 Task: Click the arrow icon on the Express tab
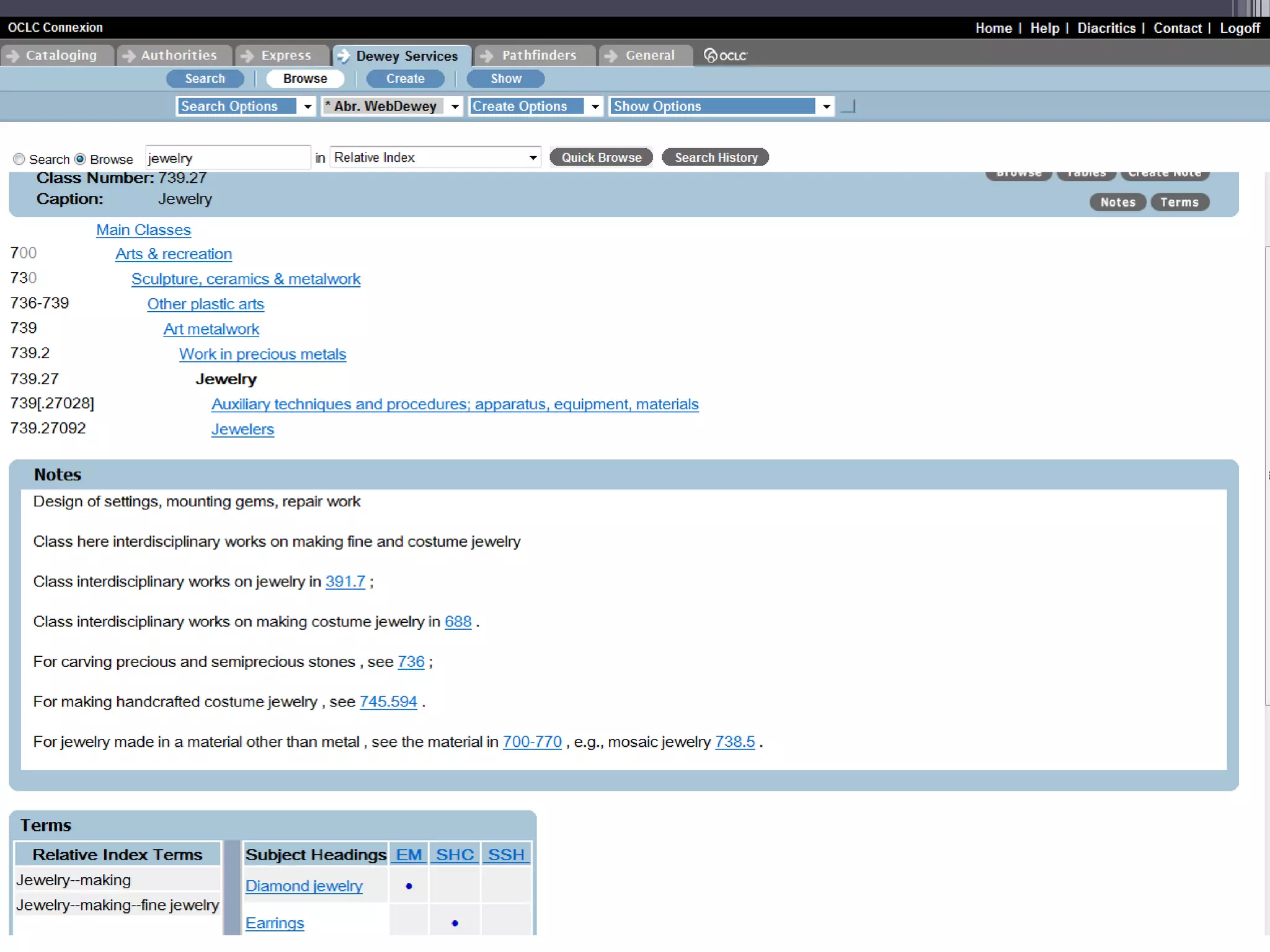pos(247,56)
